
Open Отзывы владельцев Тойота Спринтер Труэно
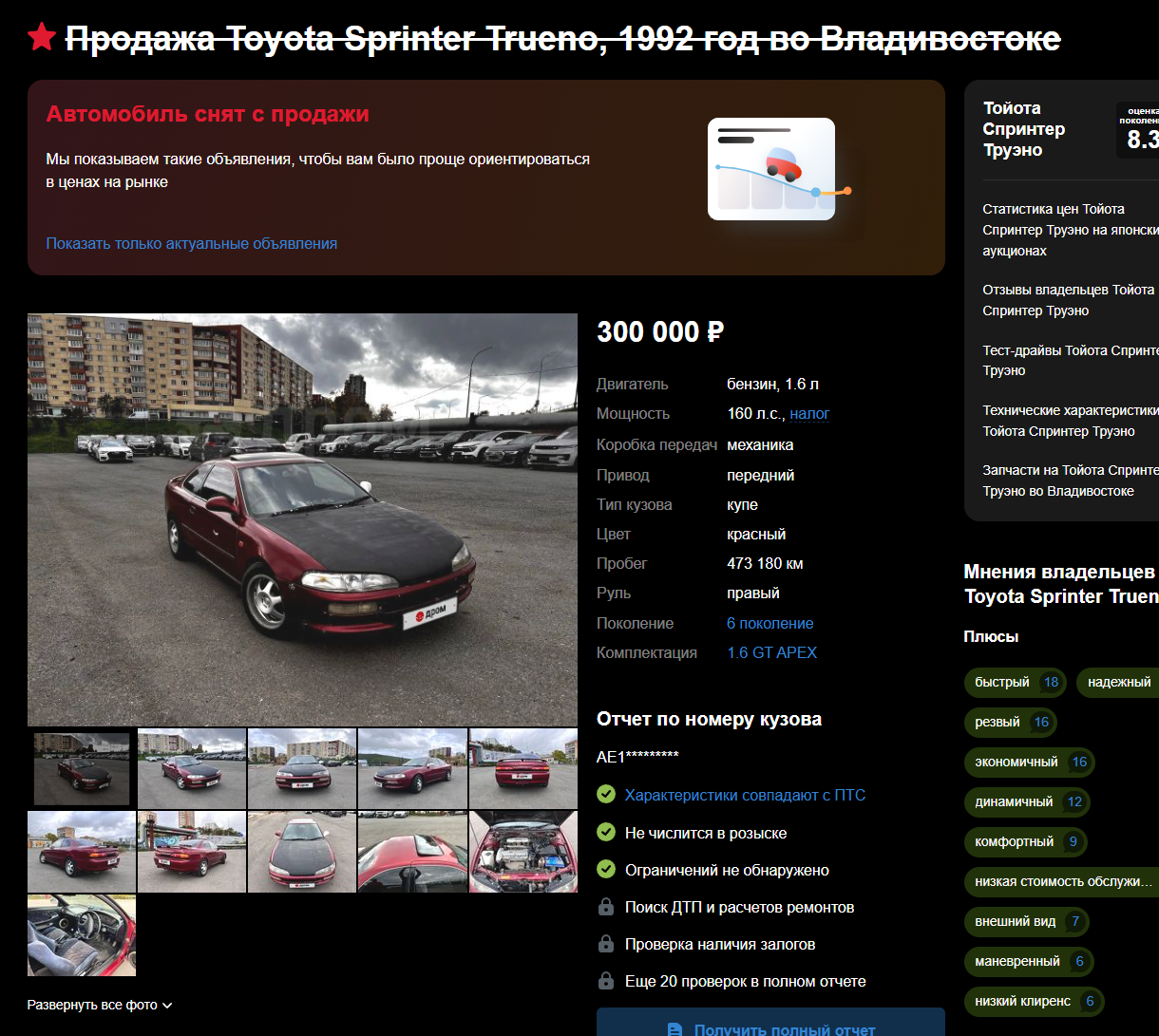[1071, 300]
